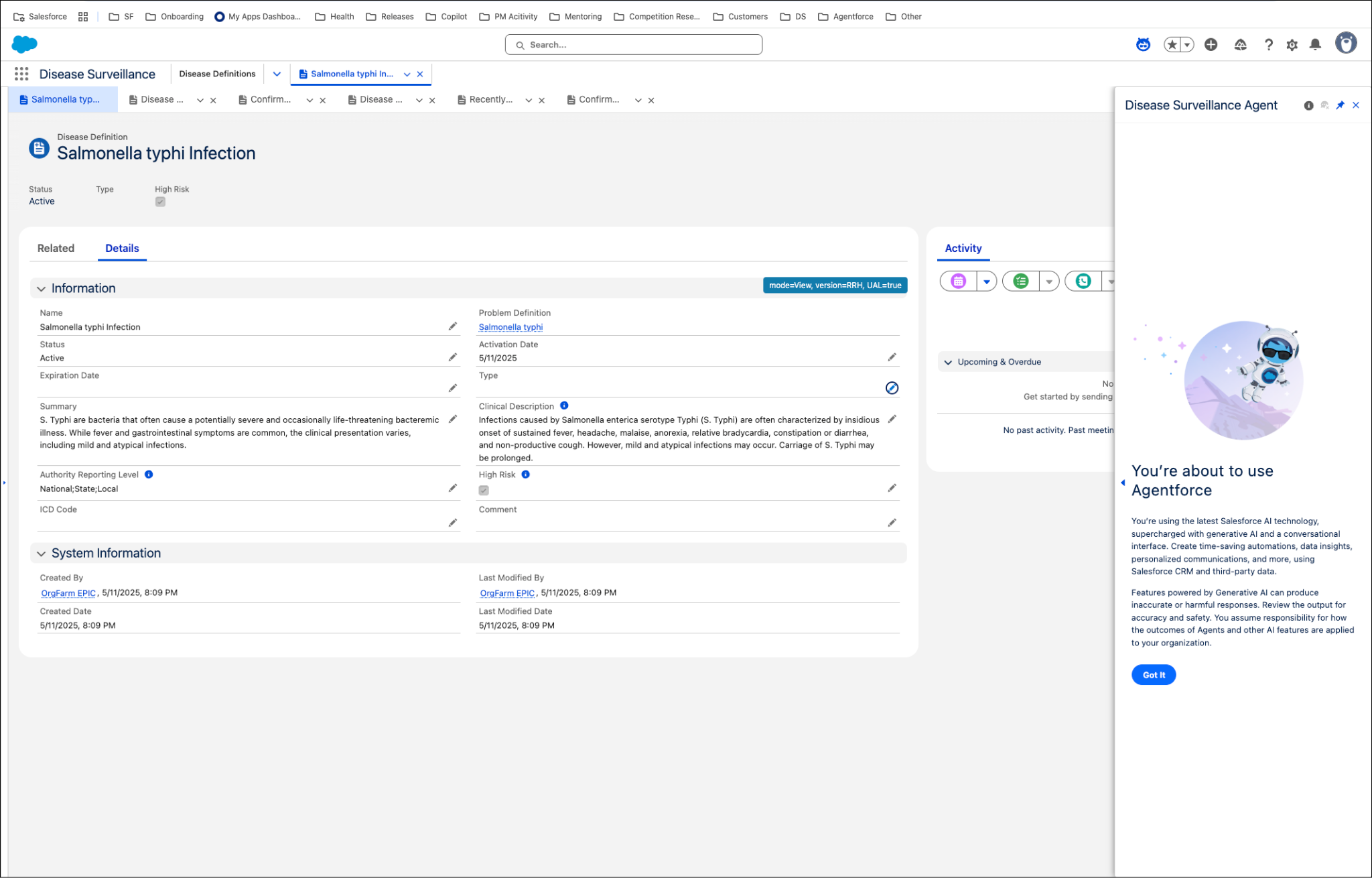Open dropdown for the Recently... subtab

point(529,101)
